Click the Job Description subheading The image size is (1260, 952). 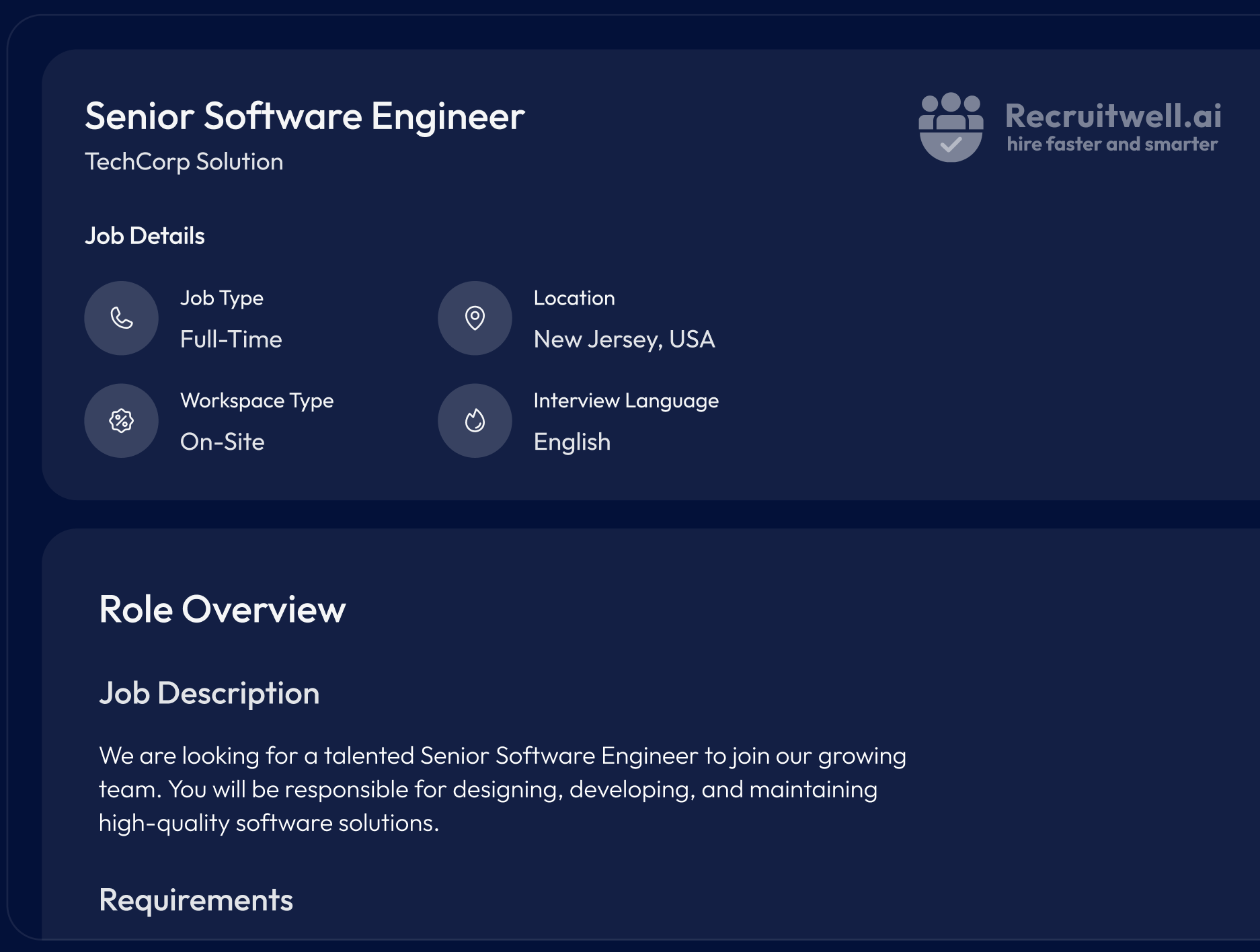[209, 693]
